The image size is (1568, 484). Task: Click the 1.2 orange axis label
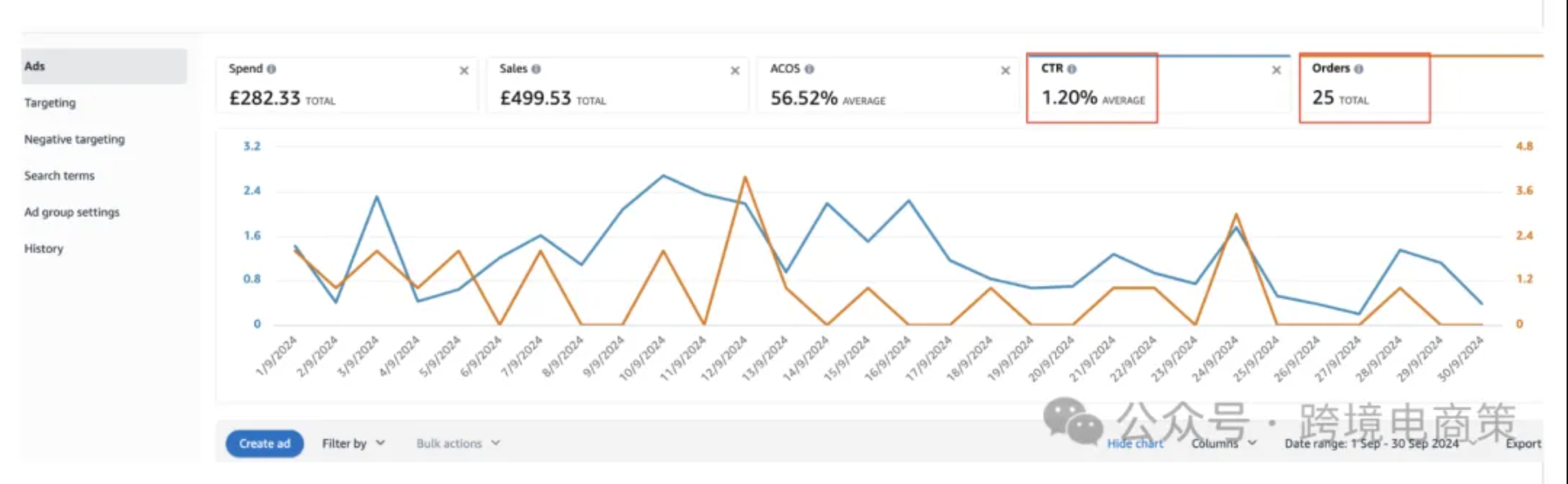(1524, 279)
